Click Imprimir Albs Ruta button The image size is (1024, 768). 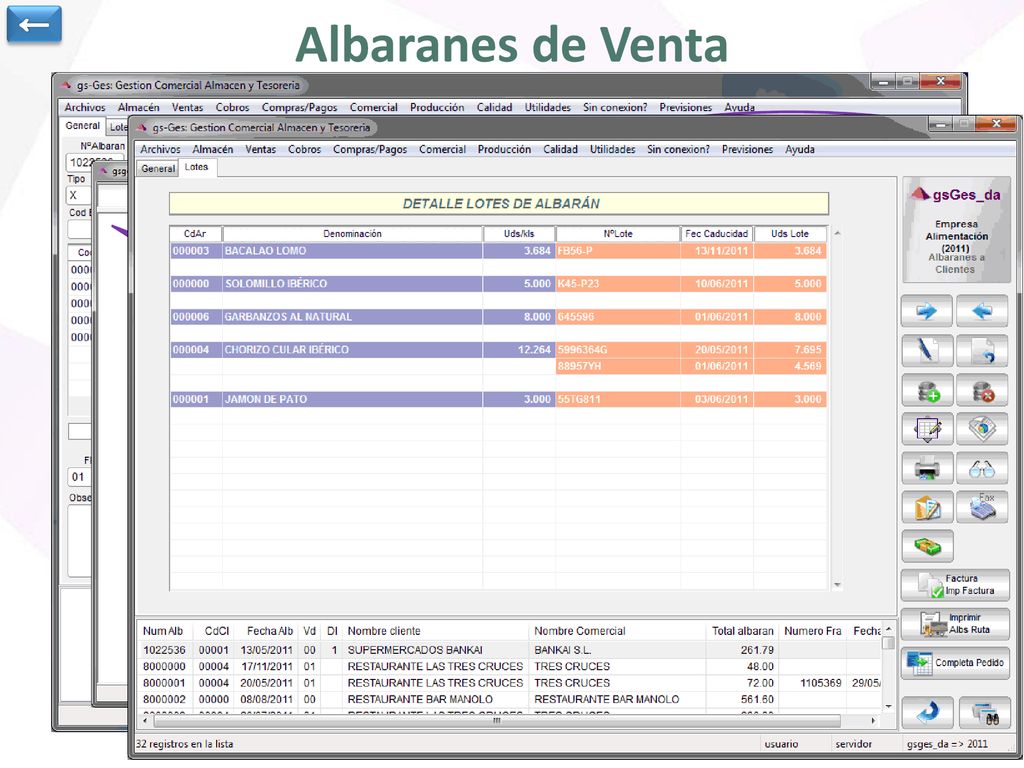955,624
